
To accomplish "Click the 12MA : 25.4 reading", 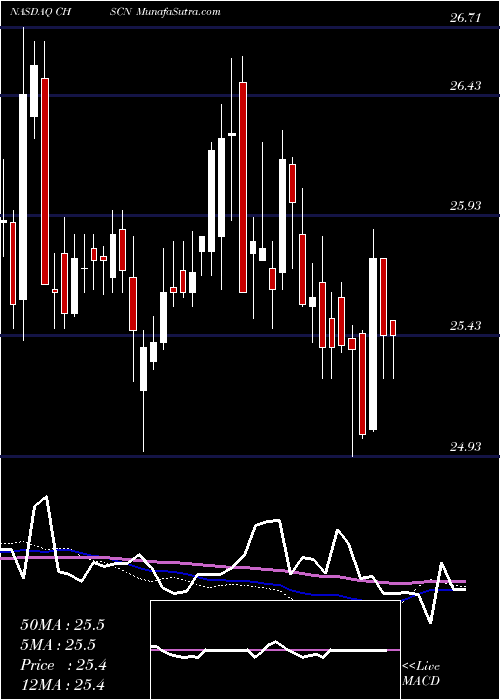I will (x=62, y=684).
